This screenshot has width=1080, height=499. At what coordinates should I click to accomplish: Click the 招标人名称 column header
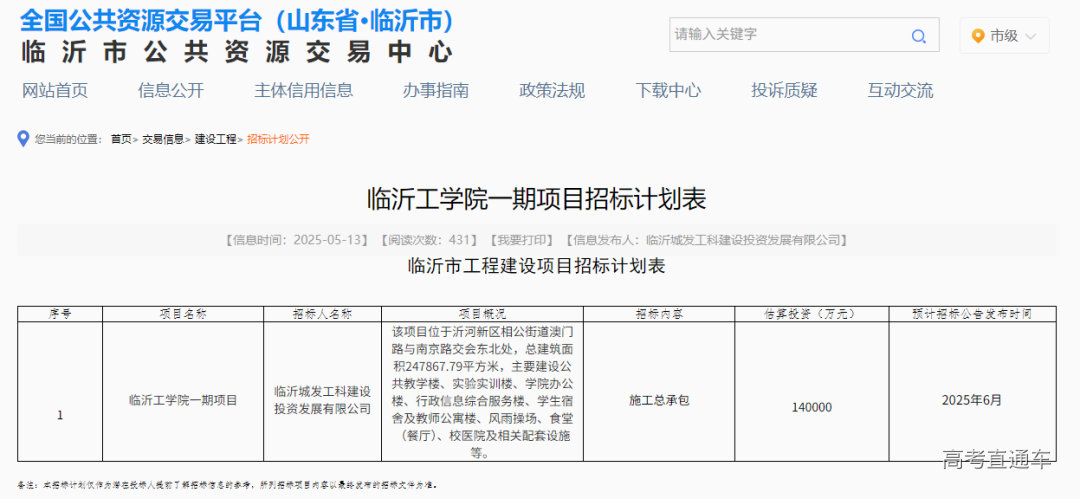pyautogui.click(x=322, y=314)
